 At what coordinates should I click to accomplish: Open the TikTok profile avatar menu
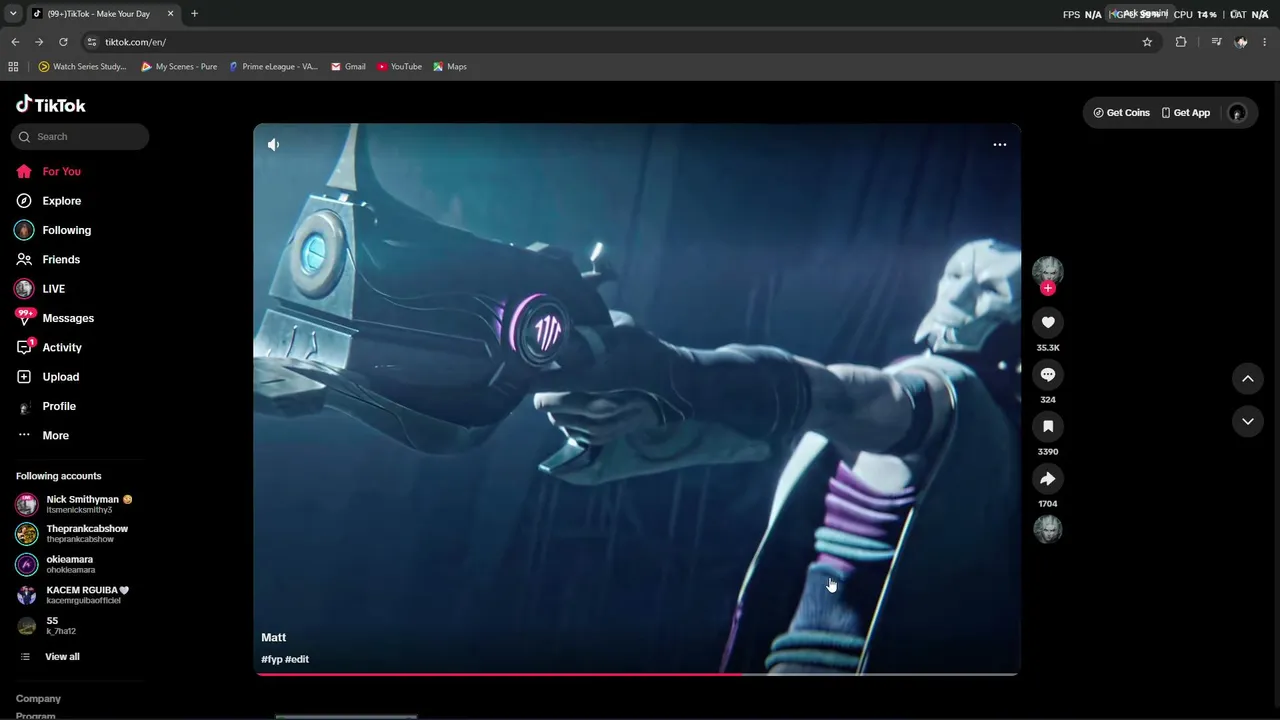(1237, 113)
